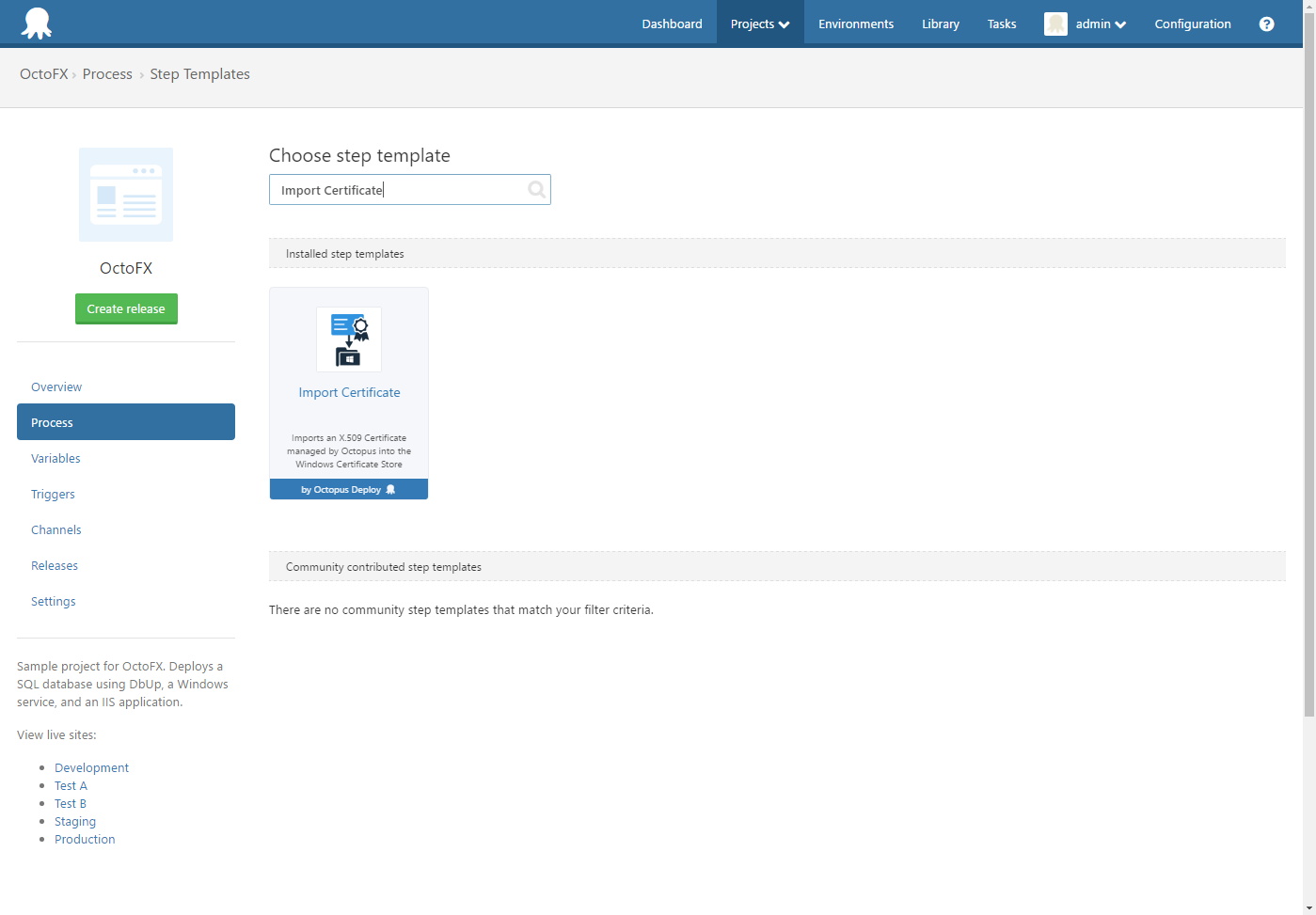This screenshot has width=1316, height=915.
Task: Click the scrollbar down arrow
Action: (x=1308, y=906)
